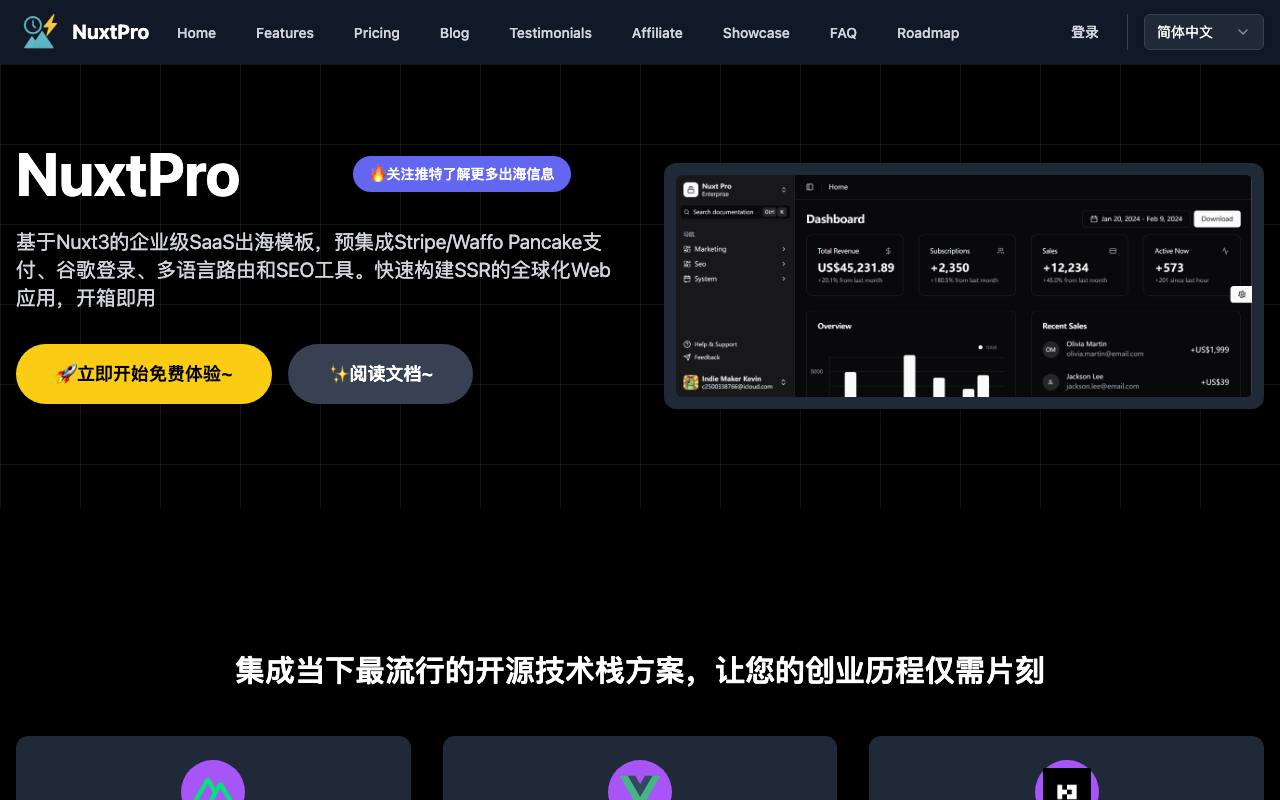The width and height of the screenshot is (1280, 800).
Task: Open the 简体中文 language dropdown
Action: [x=1203, y=32]
